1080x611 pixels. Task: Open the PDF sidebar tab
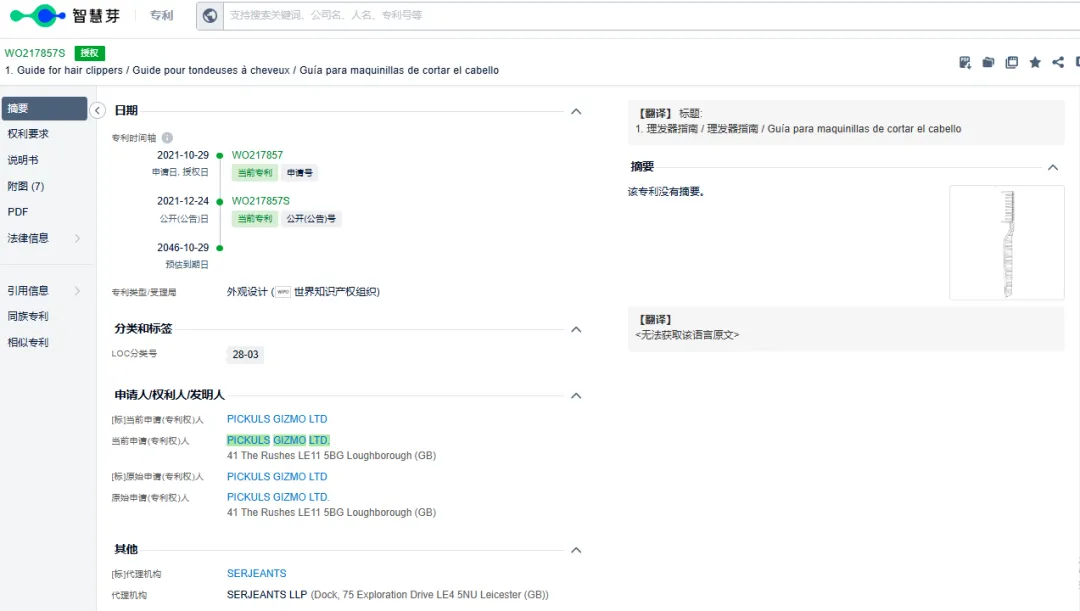pyautogui.click(x=18, y=212)
